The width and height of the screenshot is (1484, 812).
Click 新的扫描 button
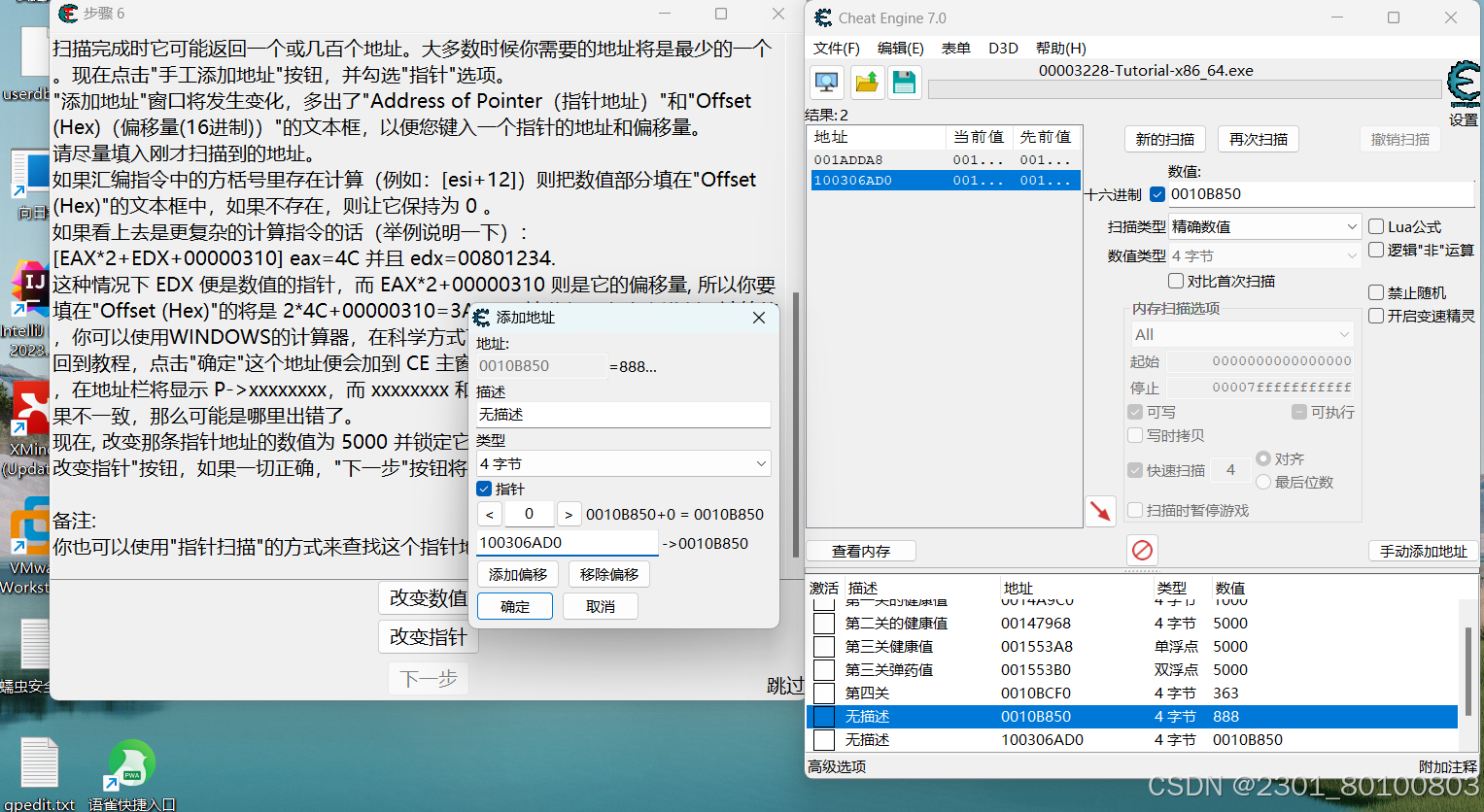pyautogui.click(x=1165, y=139)
